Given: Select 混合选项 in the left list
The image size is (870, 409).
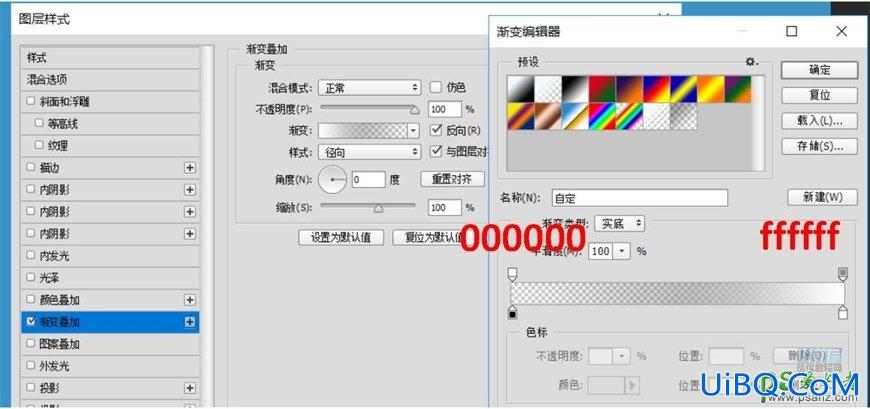Looking at the screenshot, I should (x=110, y=80).
